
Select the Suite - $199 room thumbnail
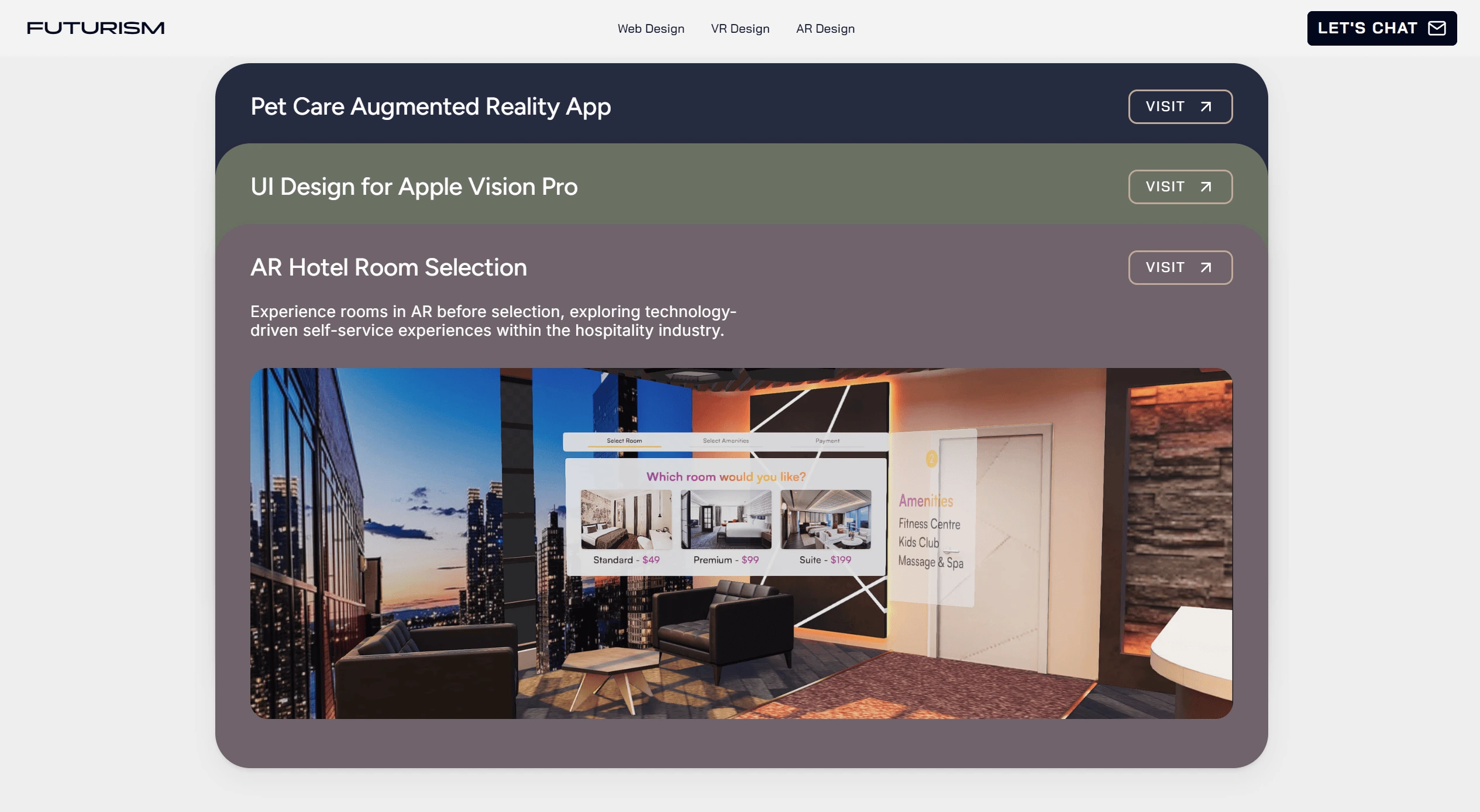[825, 519]
